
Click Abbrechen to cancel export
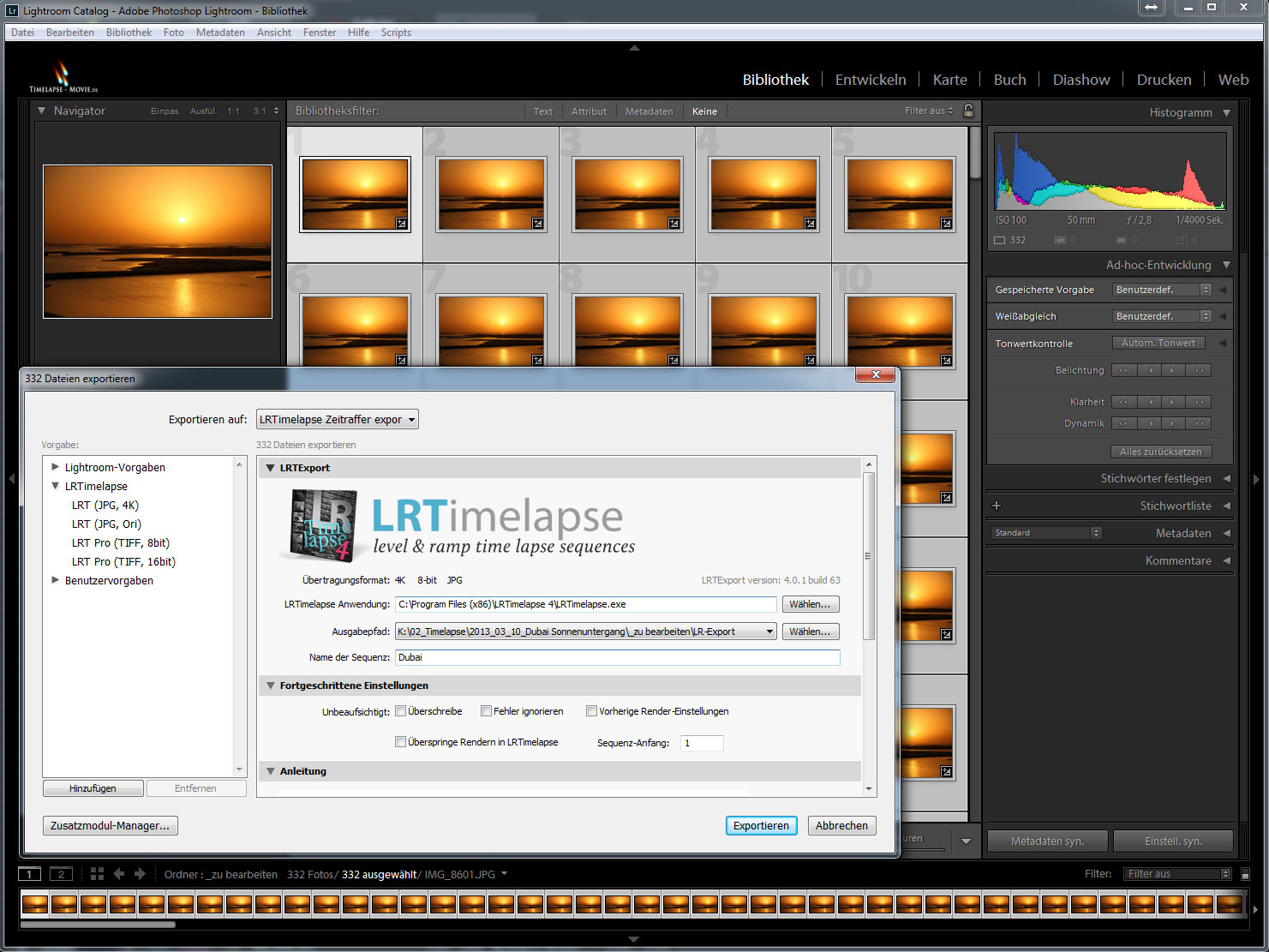tap(841, 825)
